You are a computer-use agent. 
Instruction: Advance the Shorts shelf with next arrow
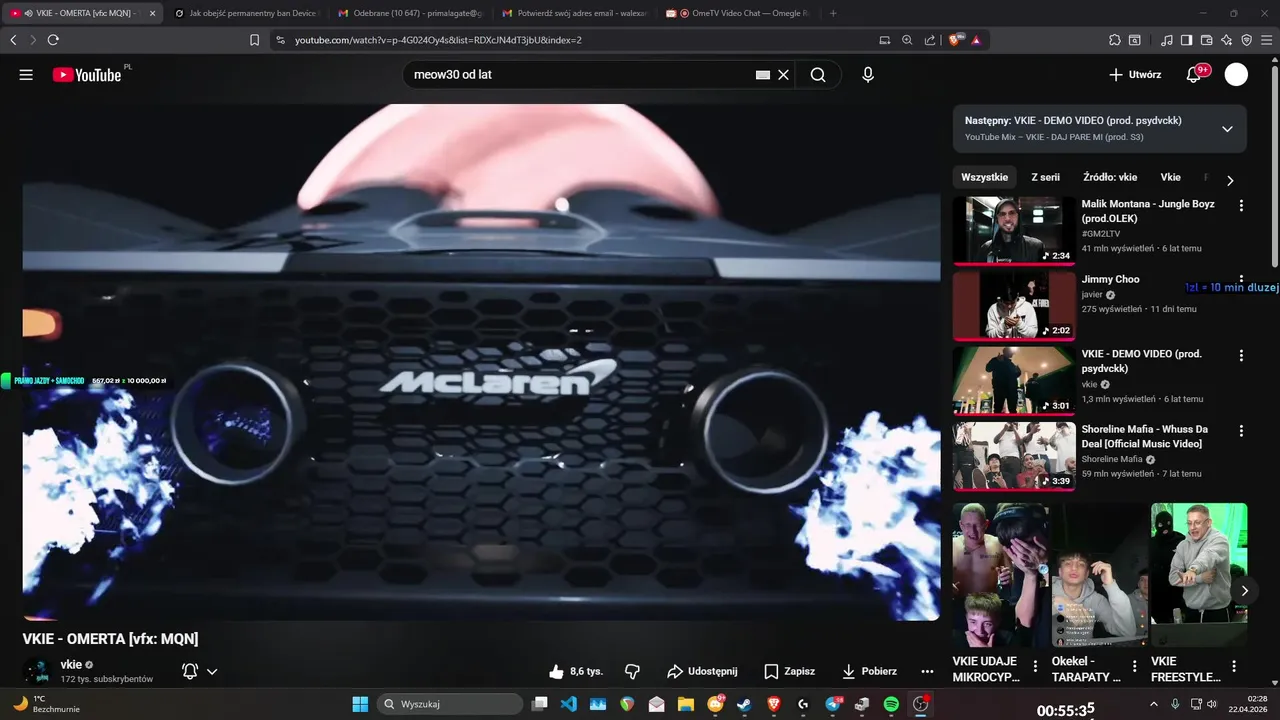[x=1244, y=591]
